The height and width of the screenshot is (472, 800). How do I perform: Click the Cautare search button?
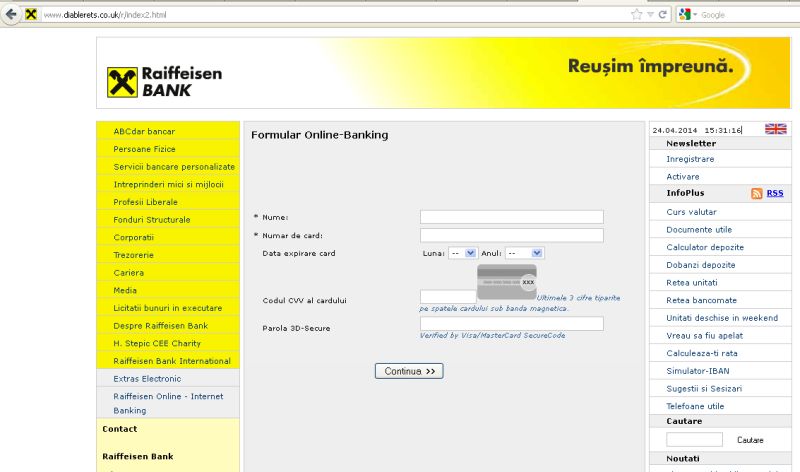(750, 440)
